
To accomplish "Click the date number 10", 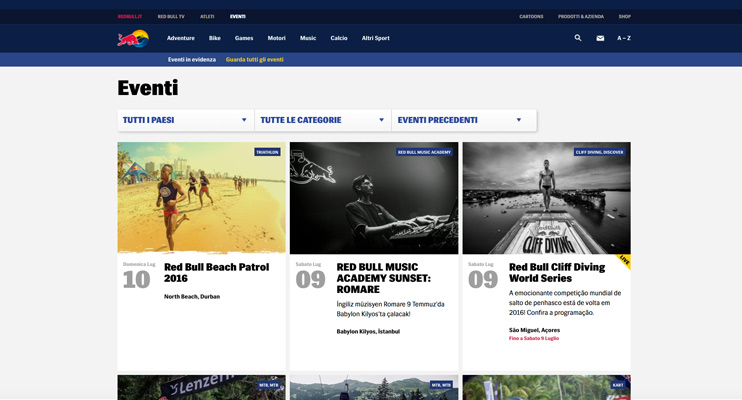I will click(x=136, y=280).
